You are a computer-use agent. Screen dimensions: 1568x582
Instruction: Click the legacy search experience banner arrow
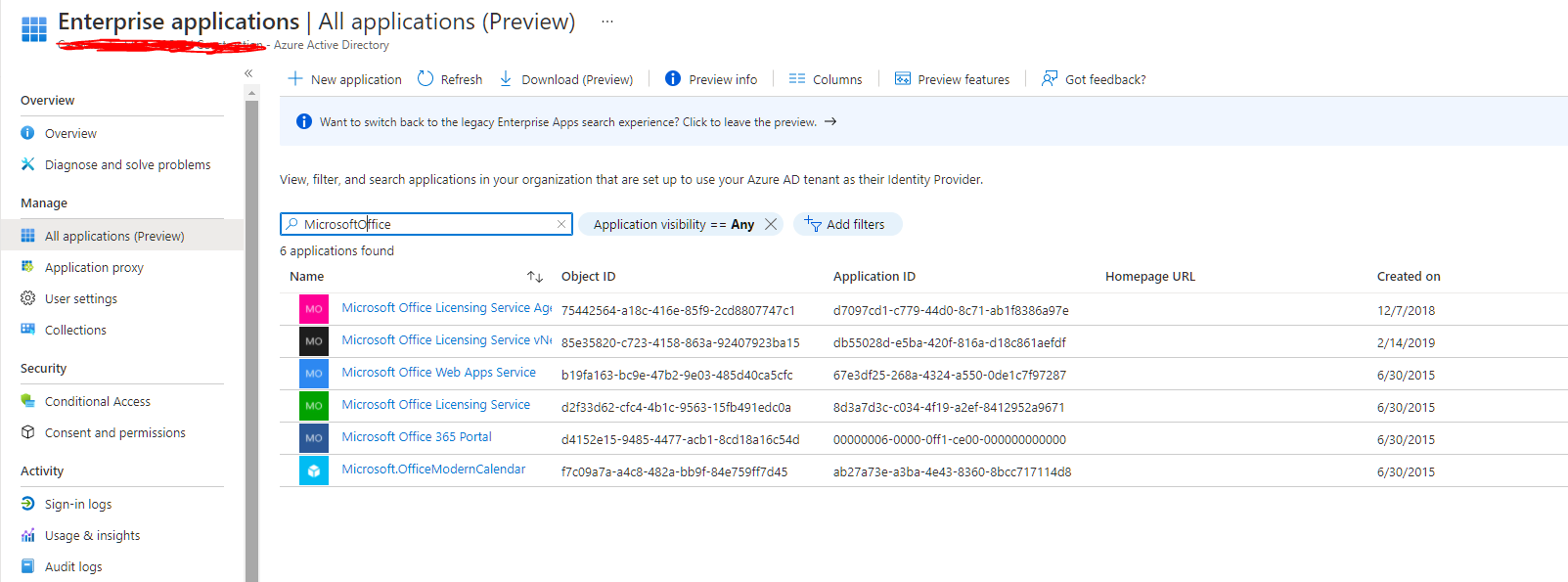click(830, 122)
